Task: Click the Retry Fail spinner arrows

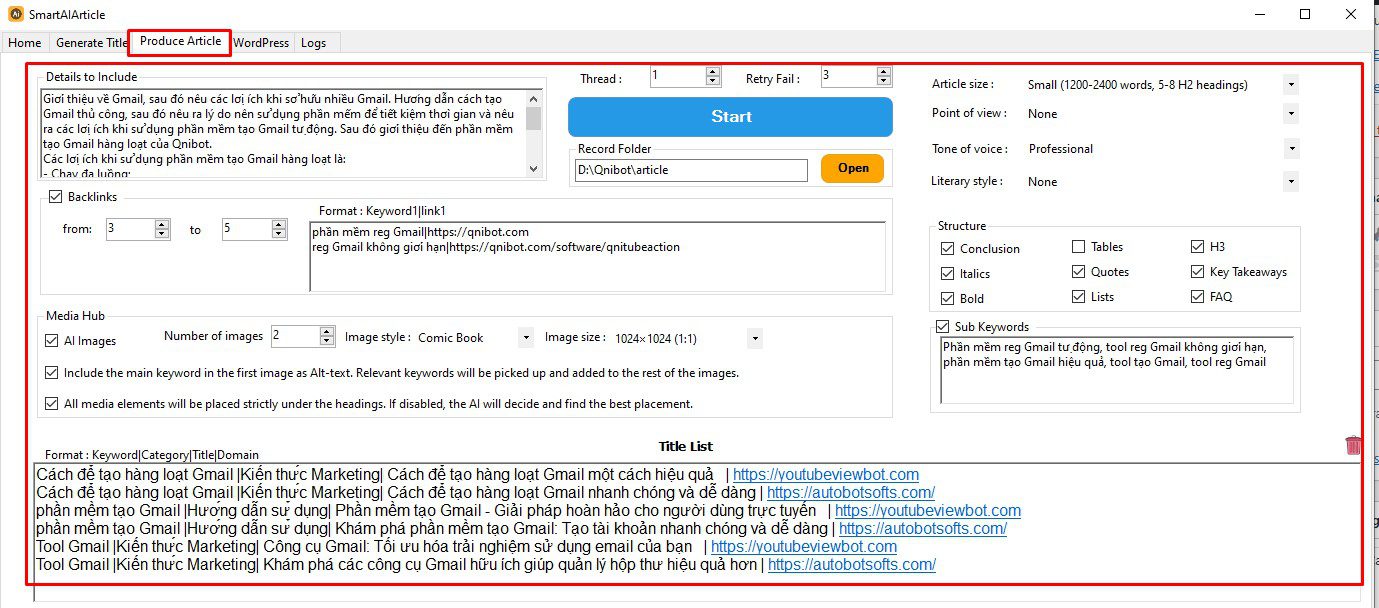Action: tap(884, 76)
